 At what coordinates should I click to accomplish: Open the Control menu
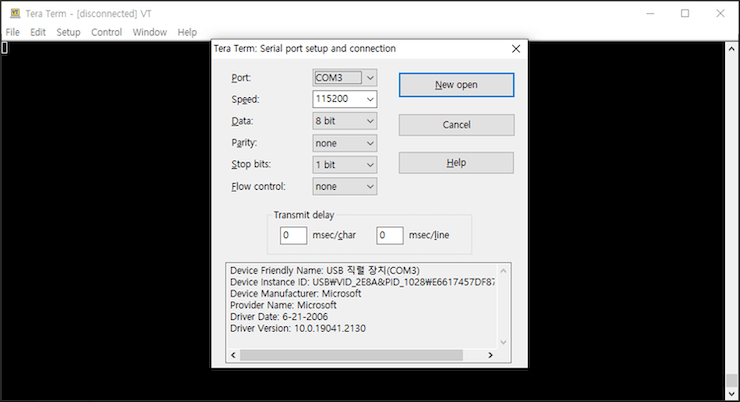106,32
